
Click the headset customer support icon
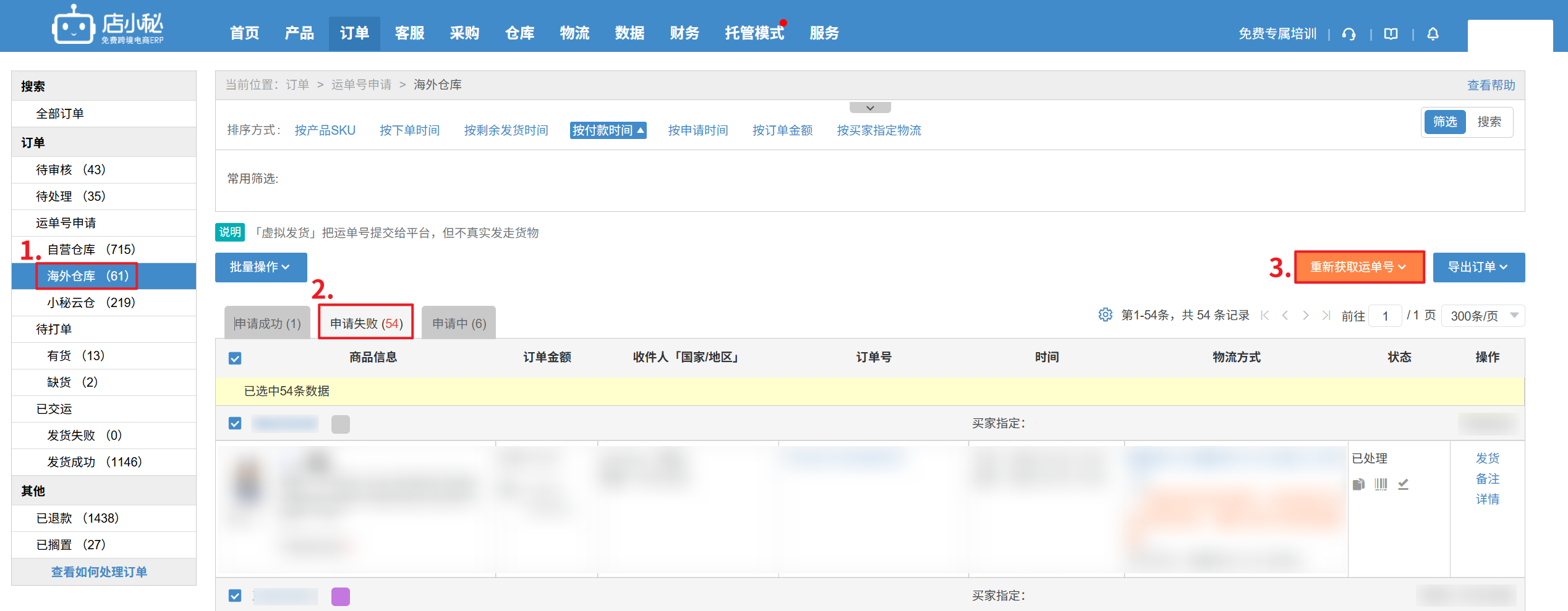[1349, 34]
